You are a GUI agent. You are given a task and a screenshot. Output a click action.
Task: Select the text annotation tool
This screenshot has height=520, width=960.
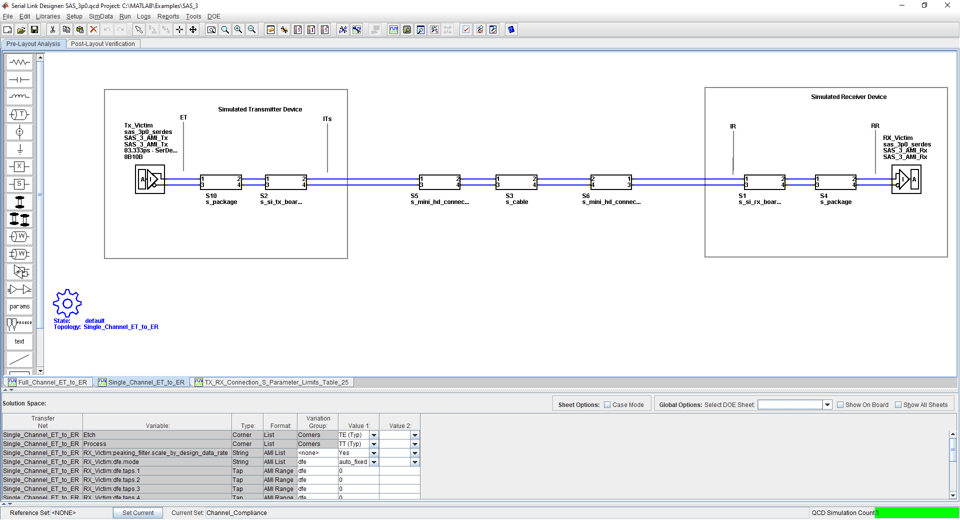point(20,341)
